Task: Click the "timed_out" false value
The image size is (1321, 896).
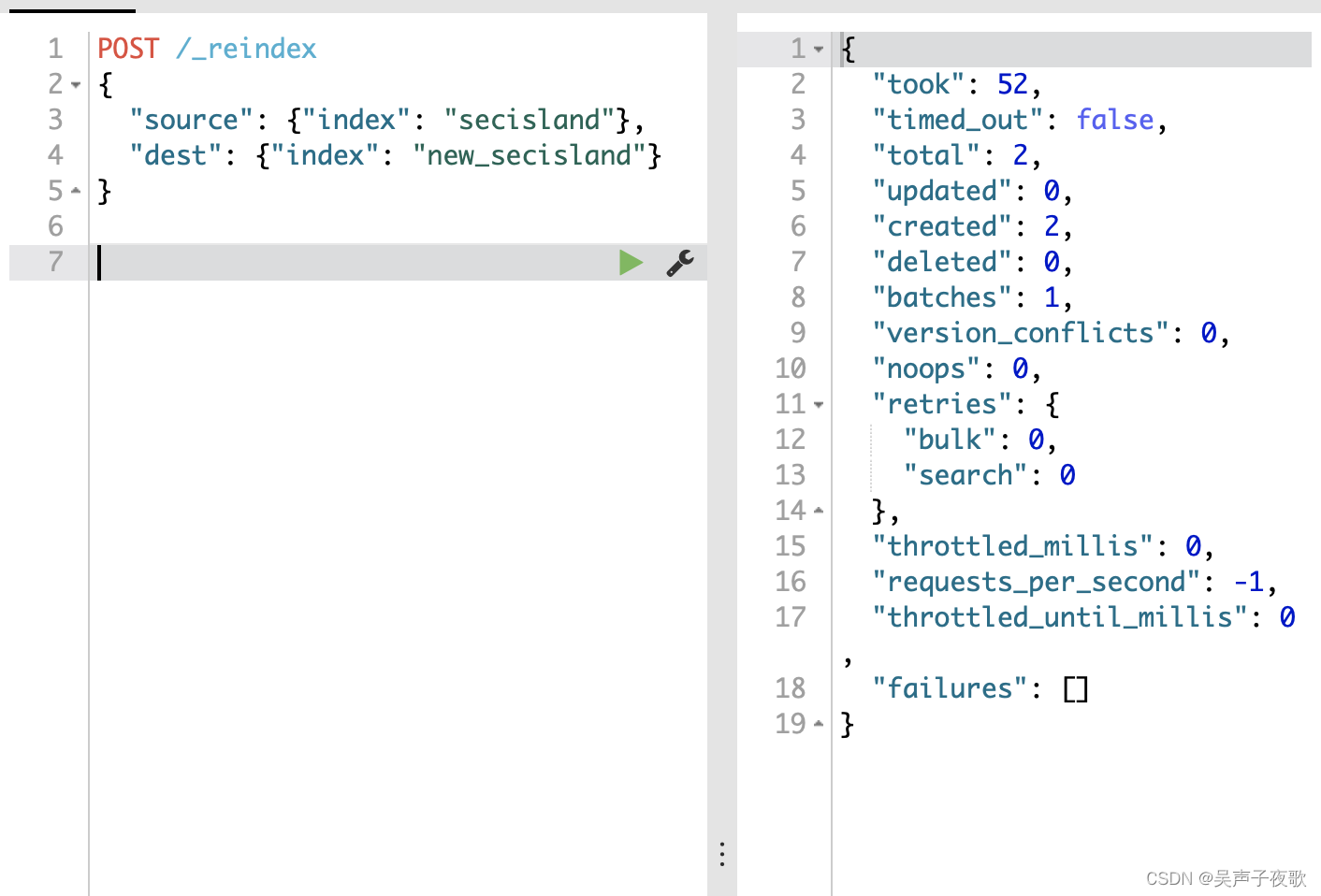Action: [x=1115, y=120]
